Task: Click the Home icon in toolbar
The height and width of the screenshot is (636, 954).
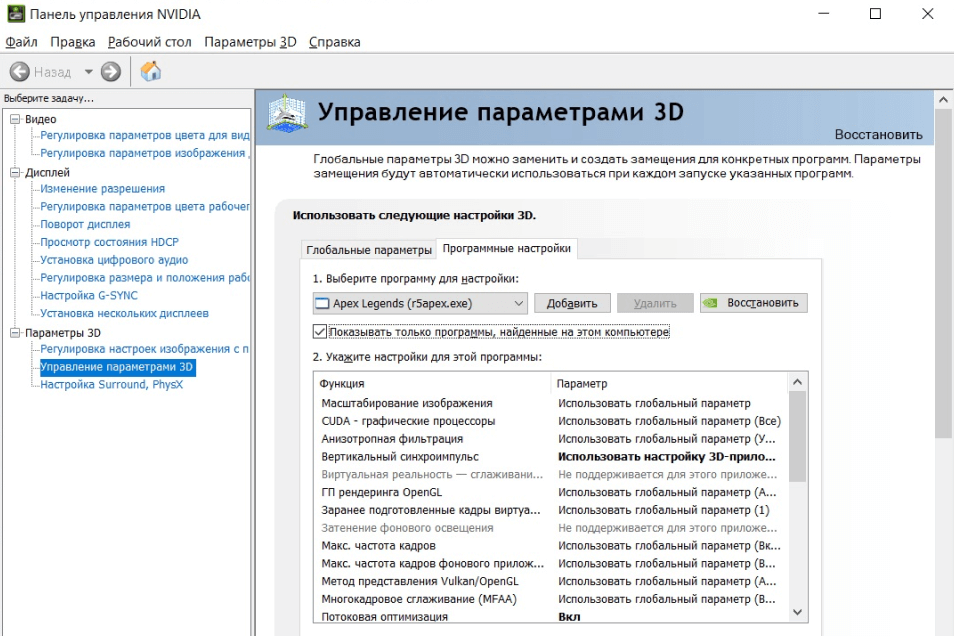Action: pyautogui.click(x=151, y=72)
